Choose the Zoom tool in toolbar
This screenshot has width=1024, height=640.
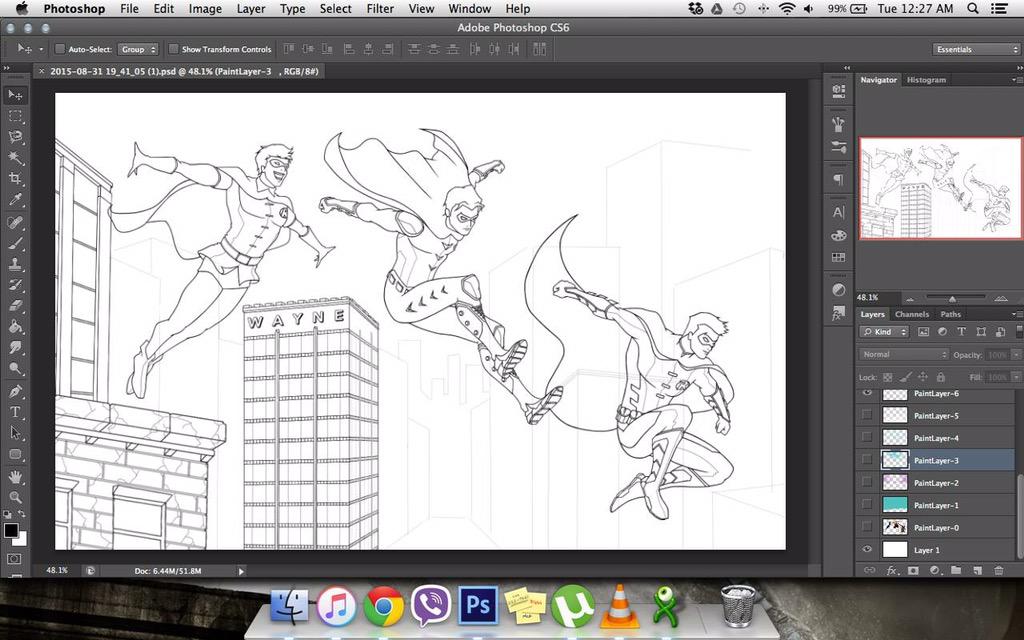pyautogui.click(x=15, y=497)
